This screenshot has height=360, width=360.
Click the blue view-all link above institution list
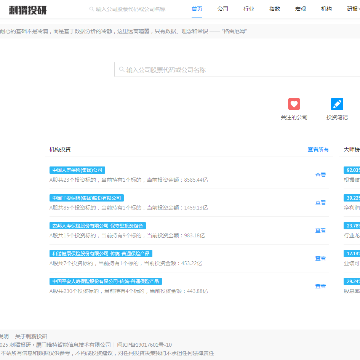(x=318, y=150)
